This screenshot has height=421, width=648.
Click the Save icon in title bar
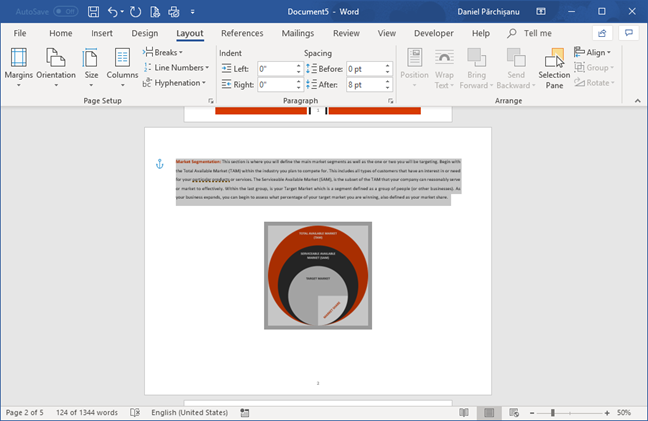tap(93, 12)
